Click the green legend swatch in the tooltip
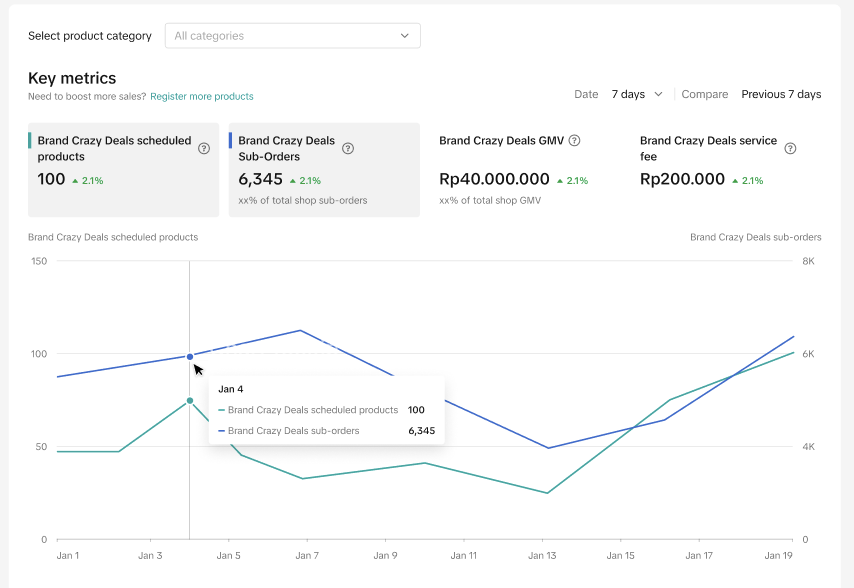The width and height of the screenshot is (854, 588). click(x=221, y=410)
